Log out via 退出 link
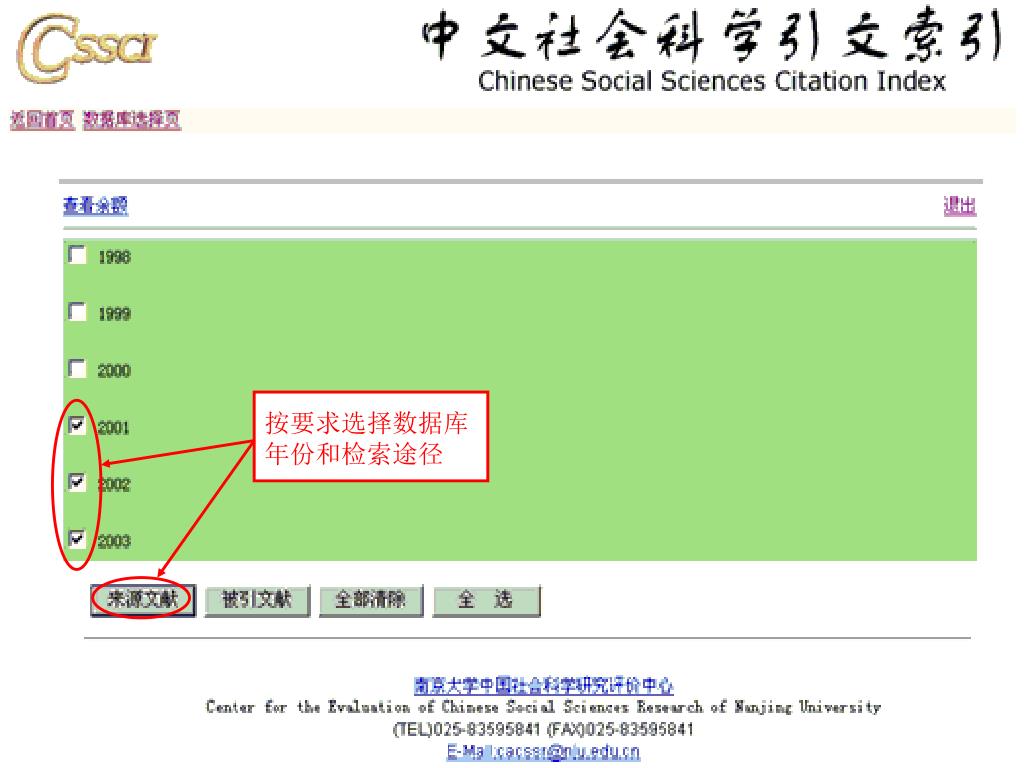 coord(959,206)
